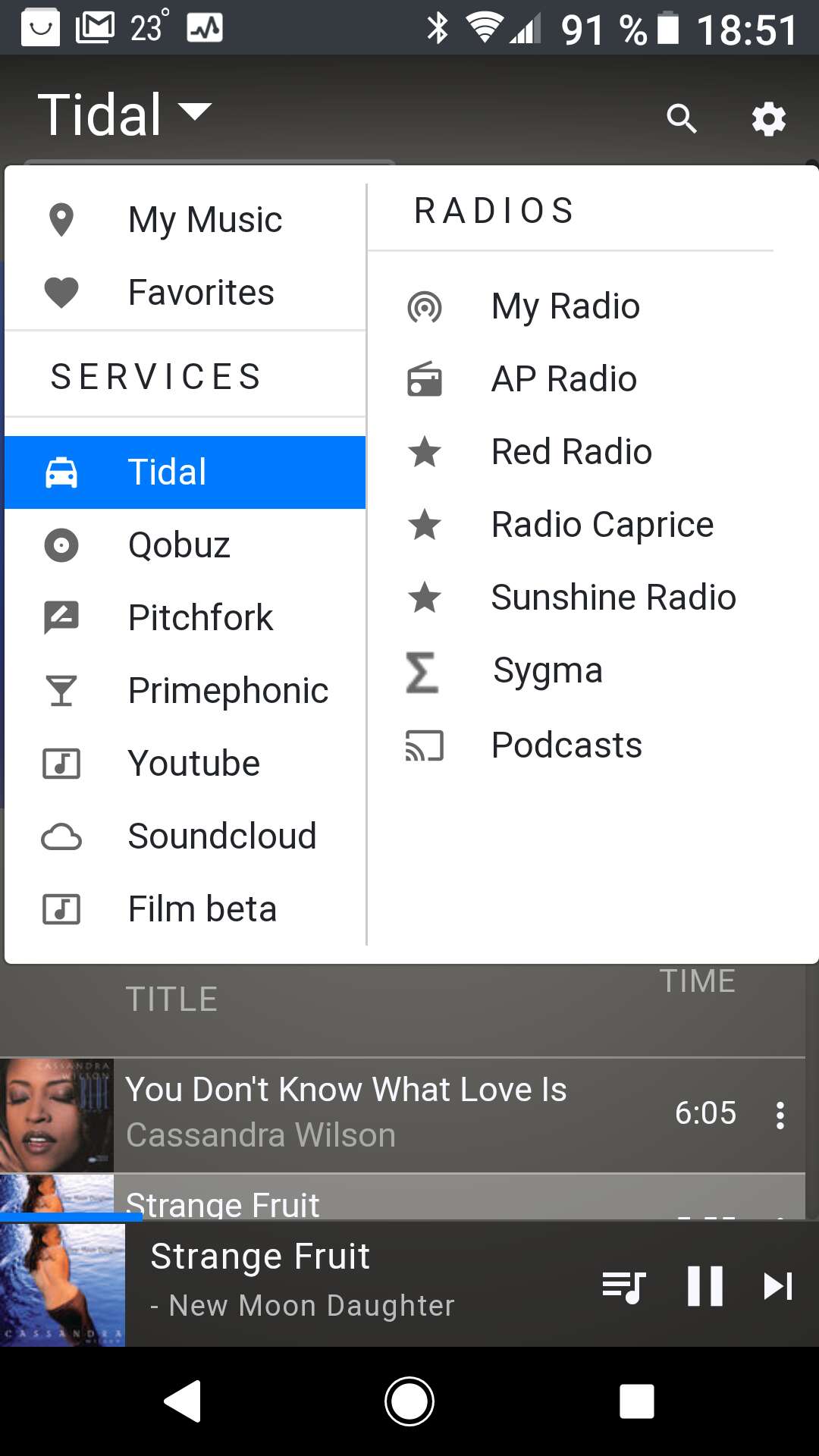Tap the Favorites heart icon

pos(61,293)
